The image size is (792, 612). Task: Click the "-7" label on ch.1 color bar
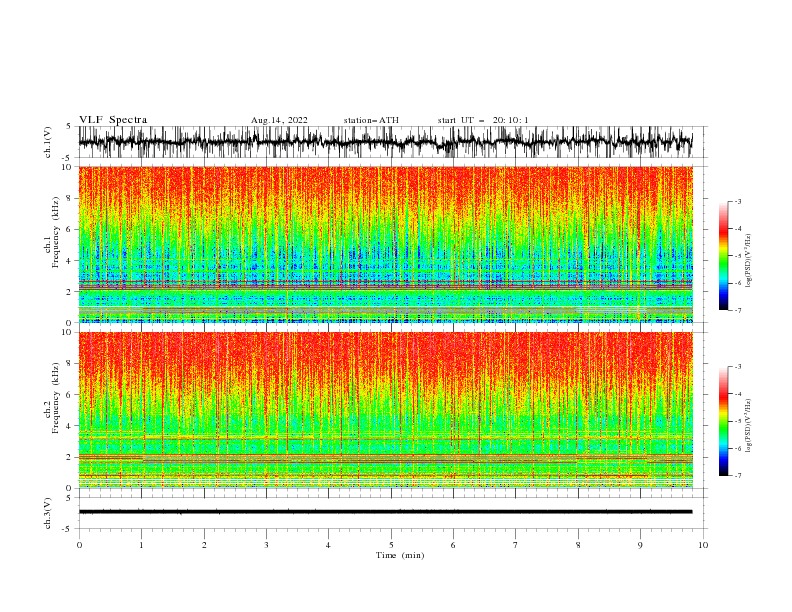coord(737,310)
